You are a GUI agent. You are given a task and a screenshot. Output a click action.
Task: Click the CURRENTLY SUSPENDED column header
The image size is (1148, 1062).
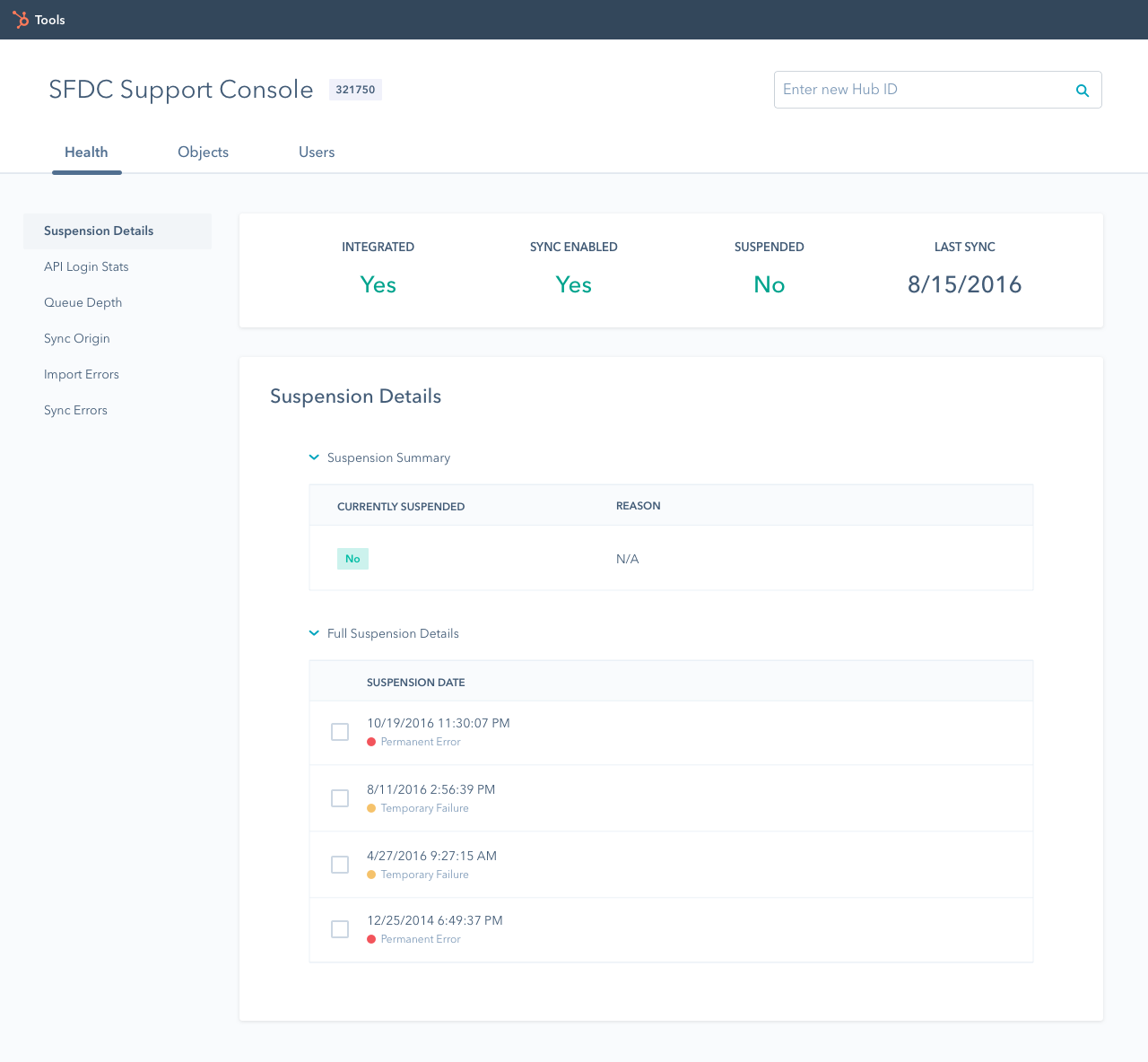pyautogui.click(x=401, y=507)
